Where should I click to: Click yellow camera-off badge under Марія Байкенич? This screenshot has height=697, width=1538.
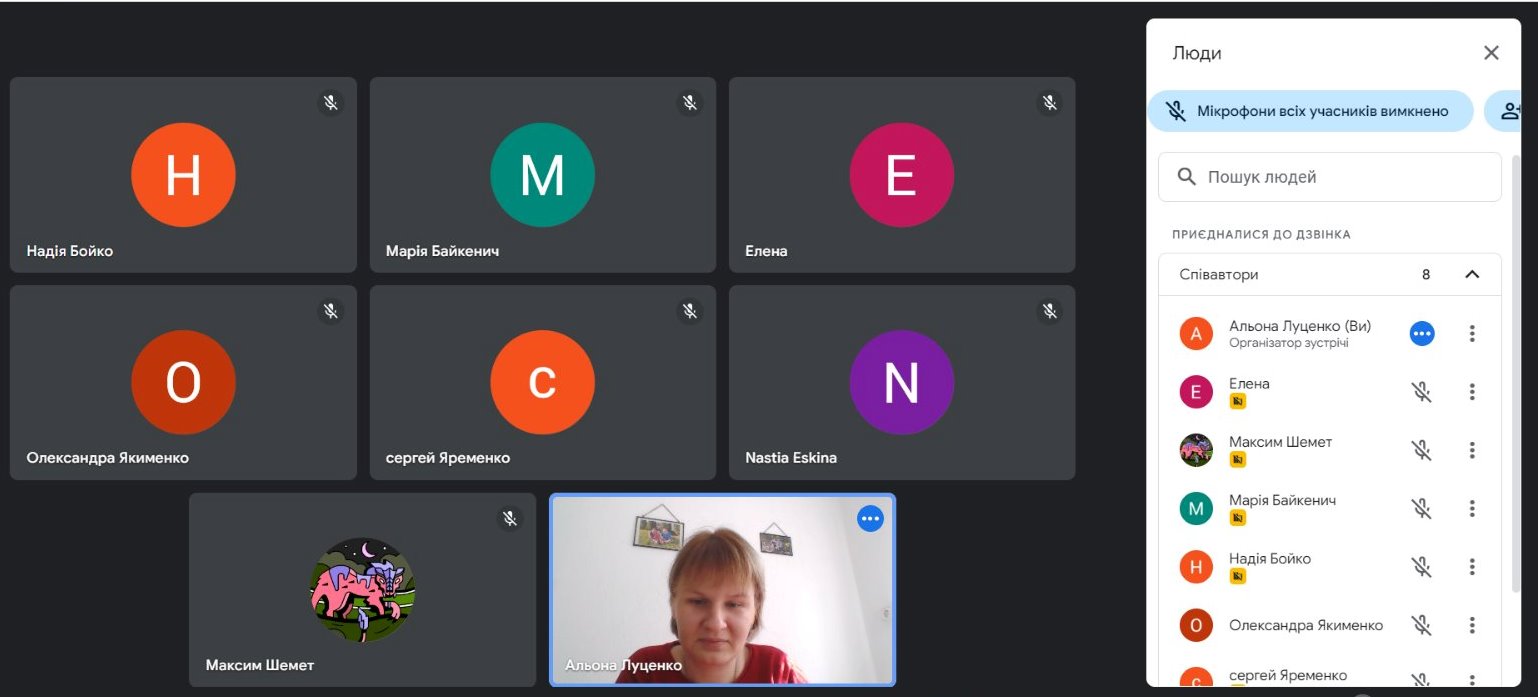(x=1238, y=518)
